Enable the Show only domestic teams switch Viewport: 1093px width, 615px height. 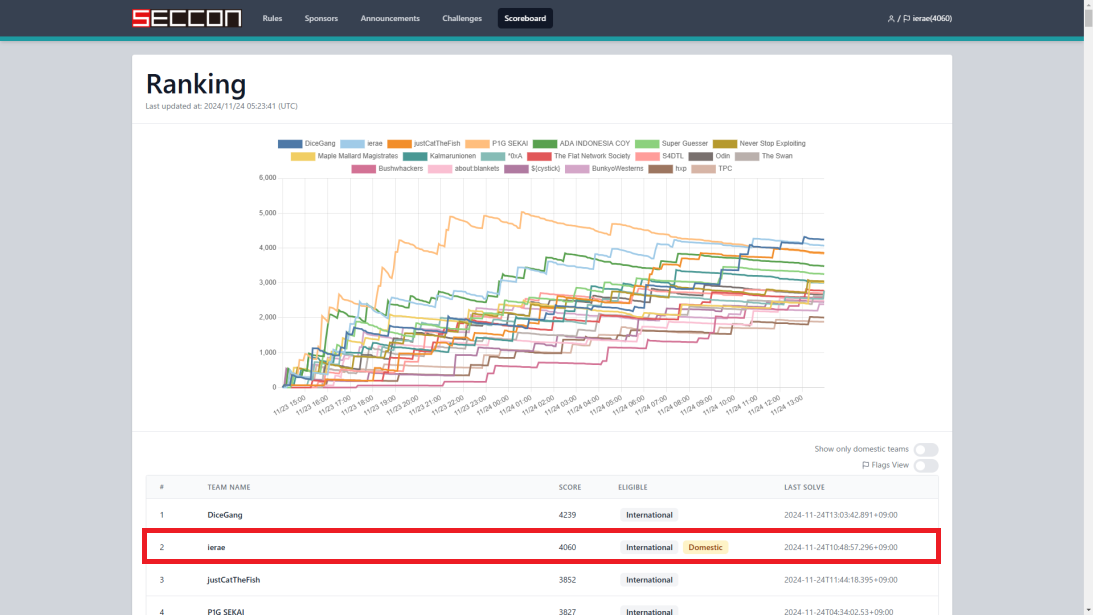pos(926,450)
